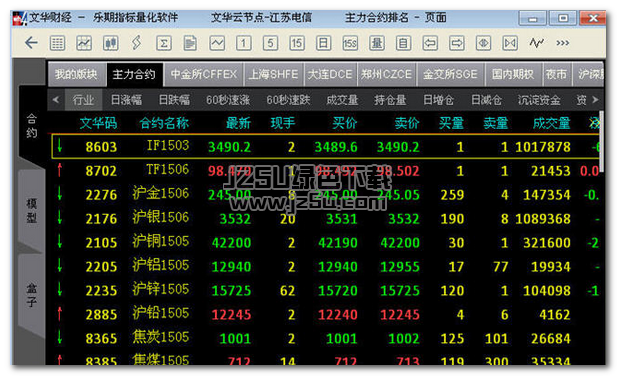Image resolution: width=617 pixels, height=376 pixels.
Task: Open the document page icon
Action: pyautogui.click(x=190, y=43)
